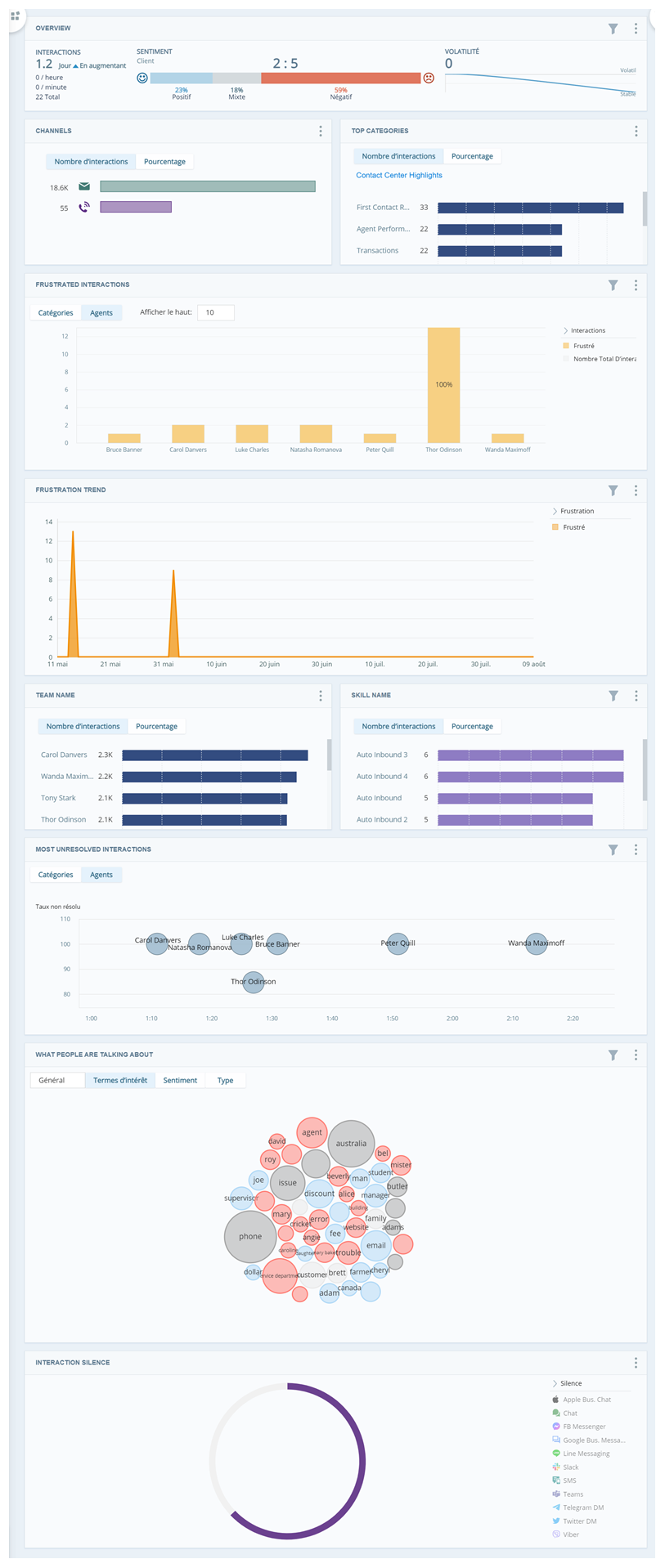The height and width of the screenshot is (1568, 665).
Task: Click the happy face sentiment icon
Action: 142,78
